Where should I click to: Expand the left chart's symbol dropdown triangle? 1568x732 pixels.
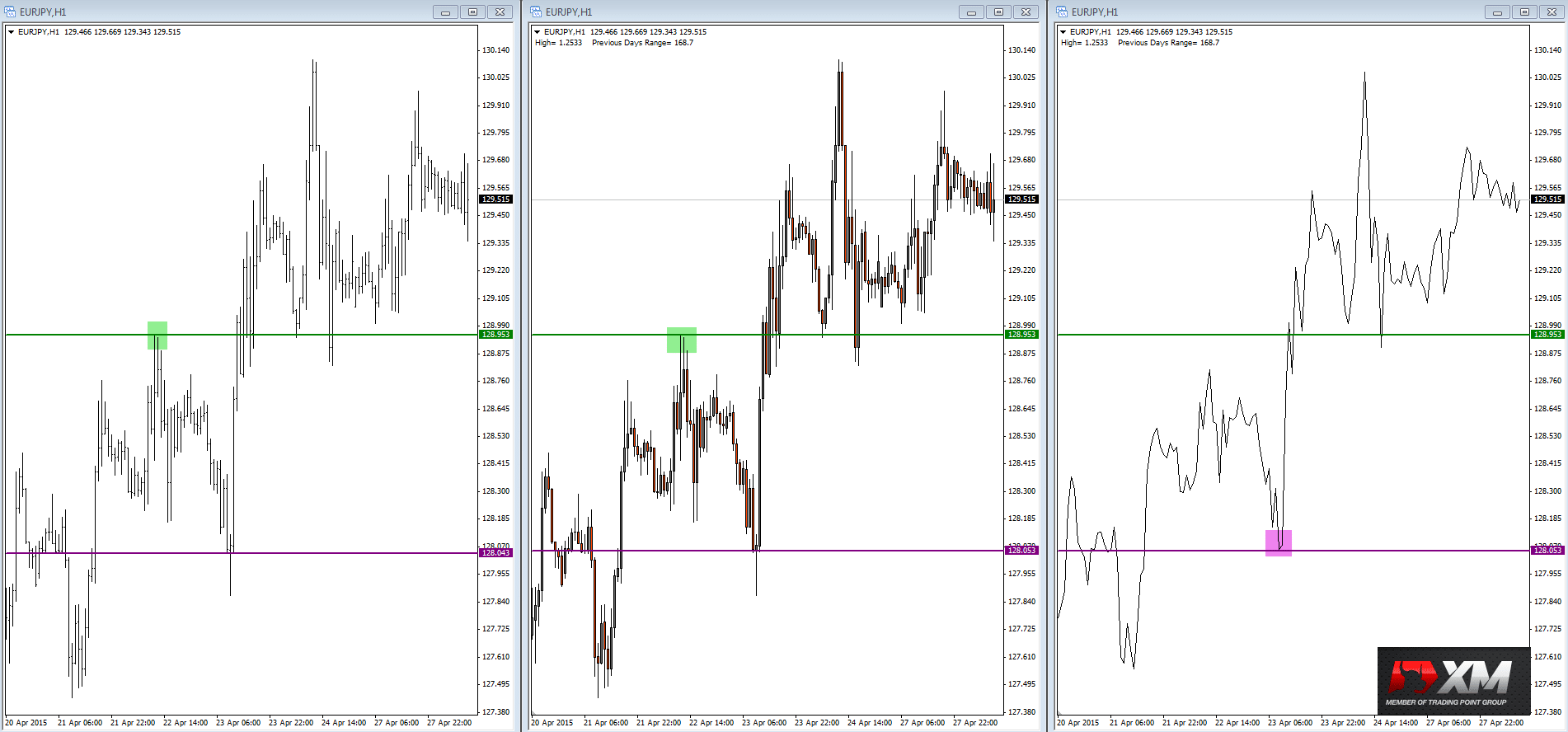[x=12, y=32]
